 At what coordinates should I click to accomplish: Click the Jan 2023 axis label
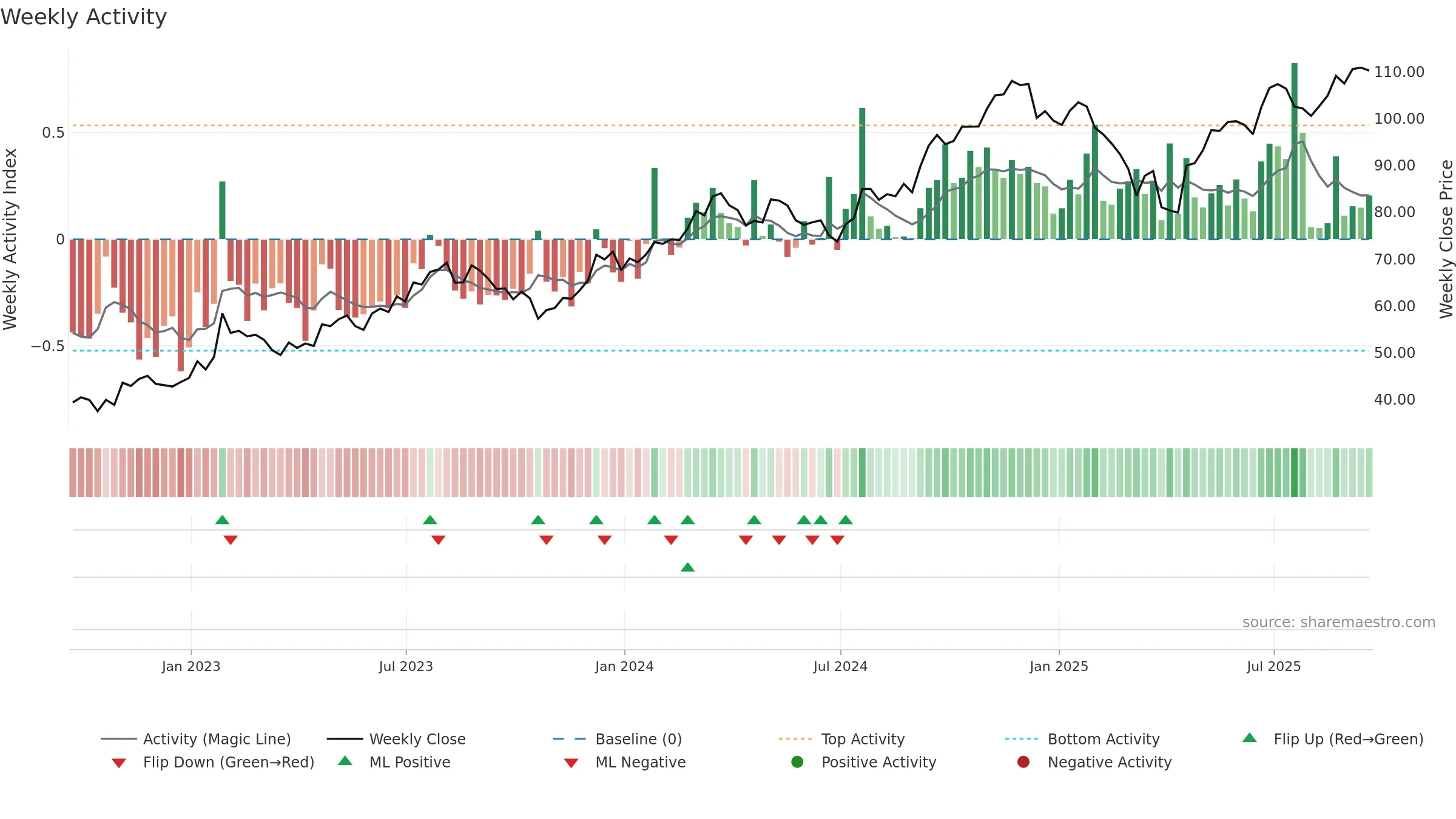tap(191, 666)
